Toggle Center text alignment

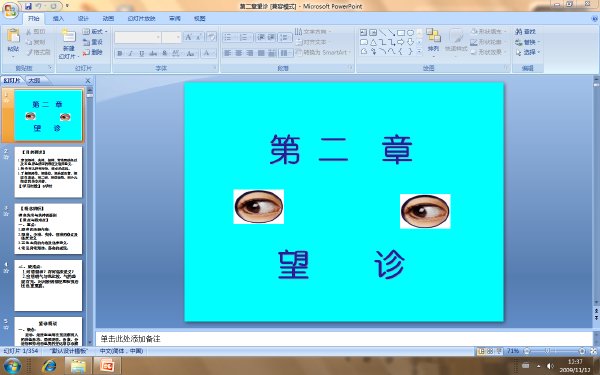tap(239, 53)
